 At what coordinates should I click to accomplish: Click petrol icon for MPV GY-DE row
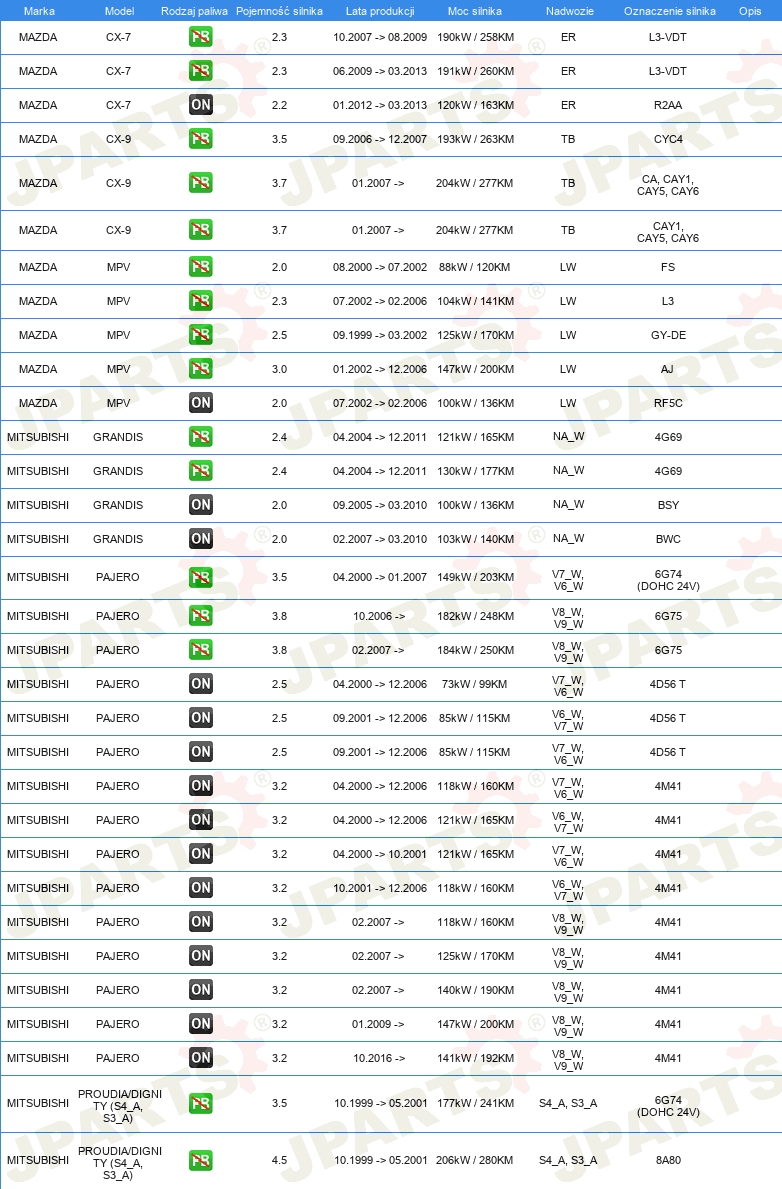pyautogui.click(x=200, y=334)
